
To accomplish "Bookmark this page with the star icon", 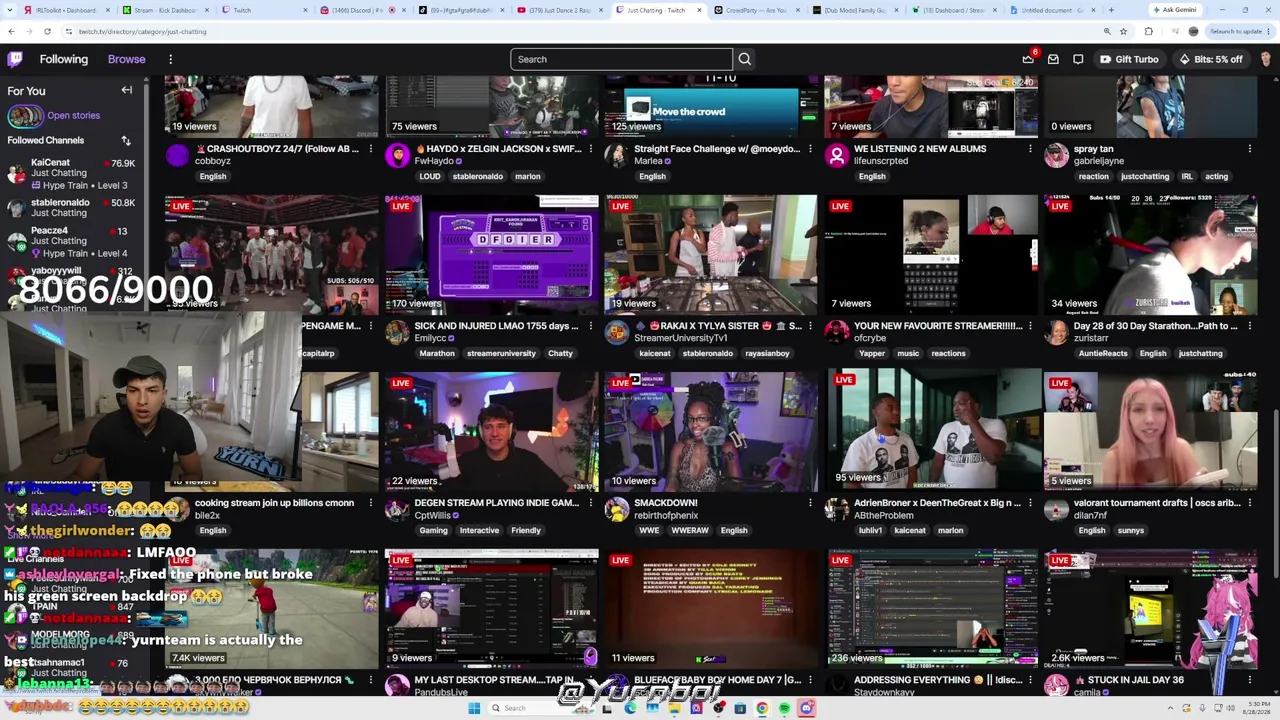I will 1123,31.
